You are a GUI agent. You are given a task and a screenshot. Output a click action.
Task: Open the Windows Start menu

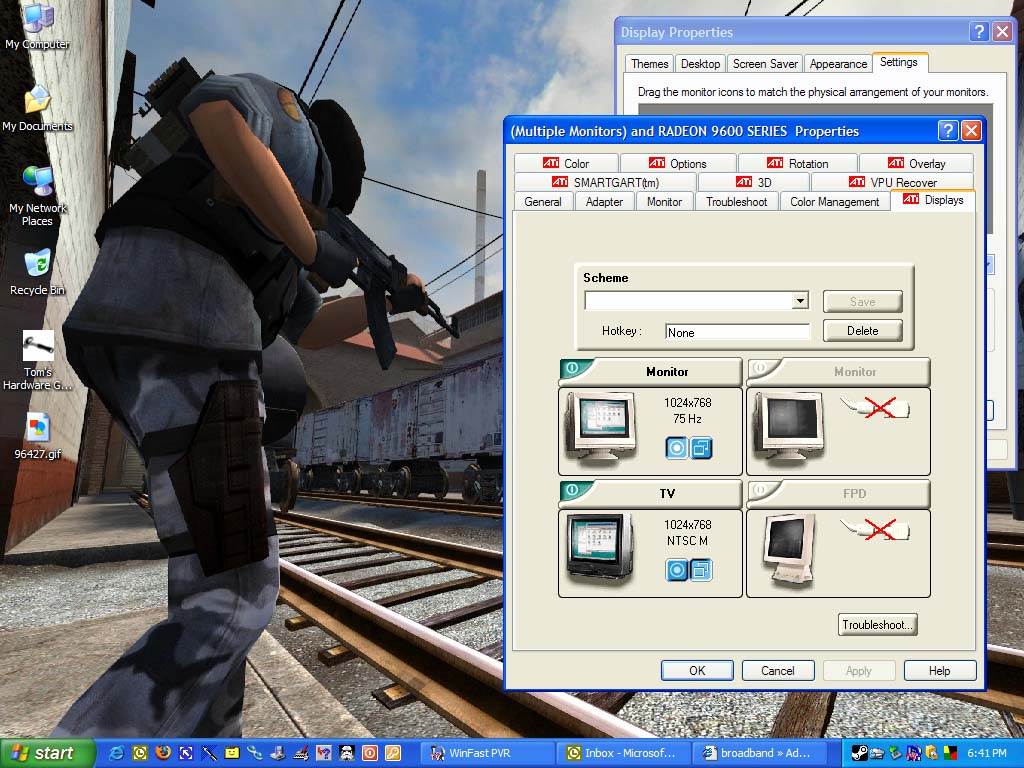(46, 753)
